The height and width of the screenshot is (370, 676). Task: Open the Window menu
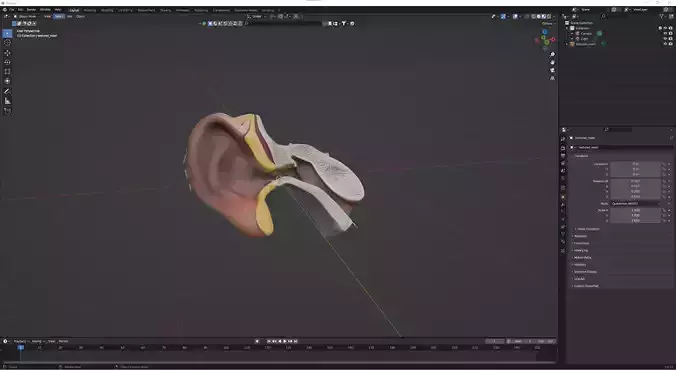click(x=45, y=9)
